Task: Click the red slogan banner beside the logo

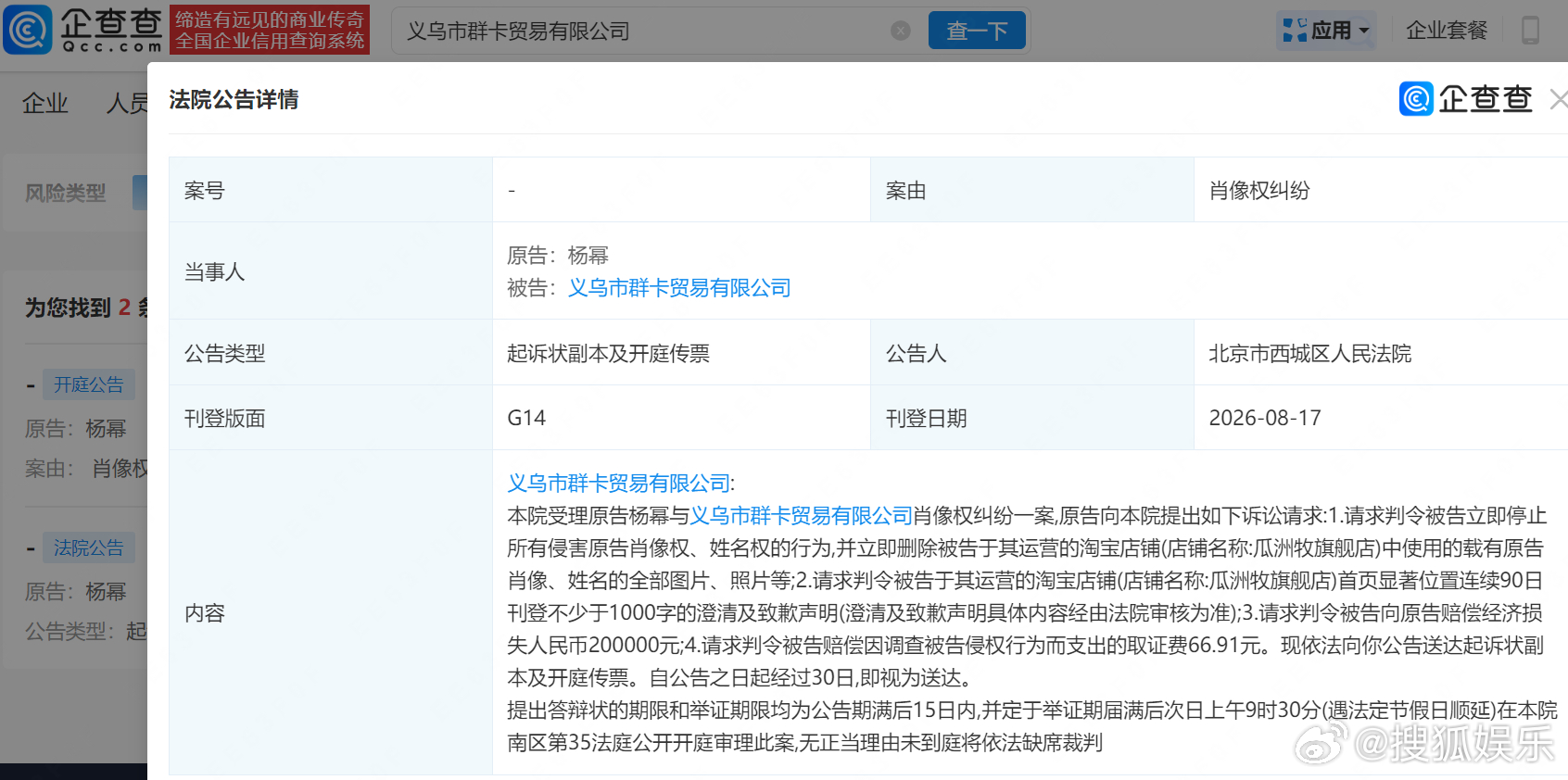Action: pos(270,30)
